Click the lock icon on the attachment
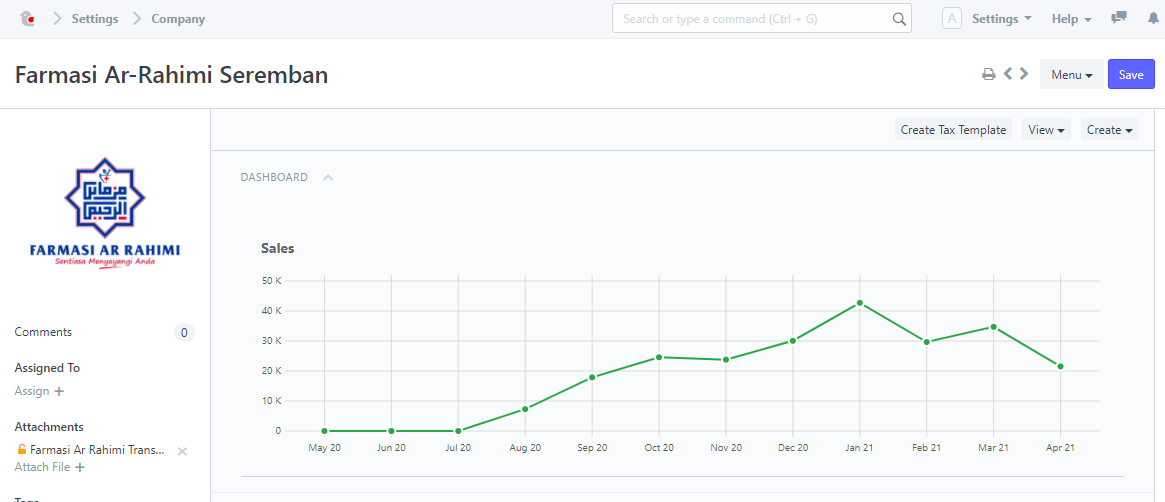 point(22,449)
